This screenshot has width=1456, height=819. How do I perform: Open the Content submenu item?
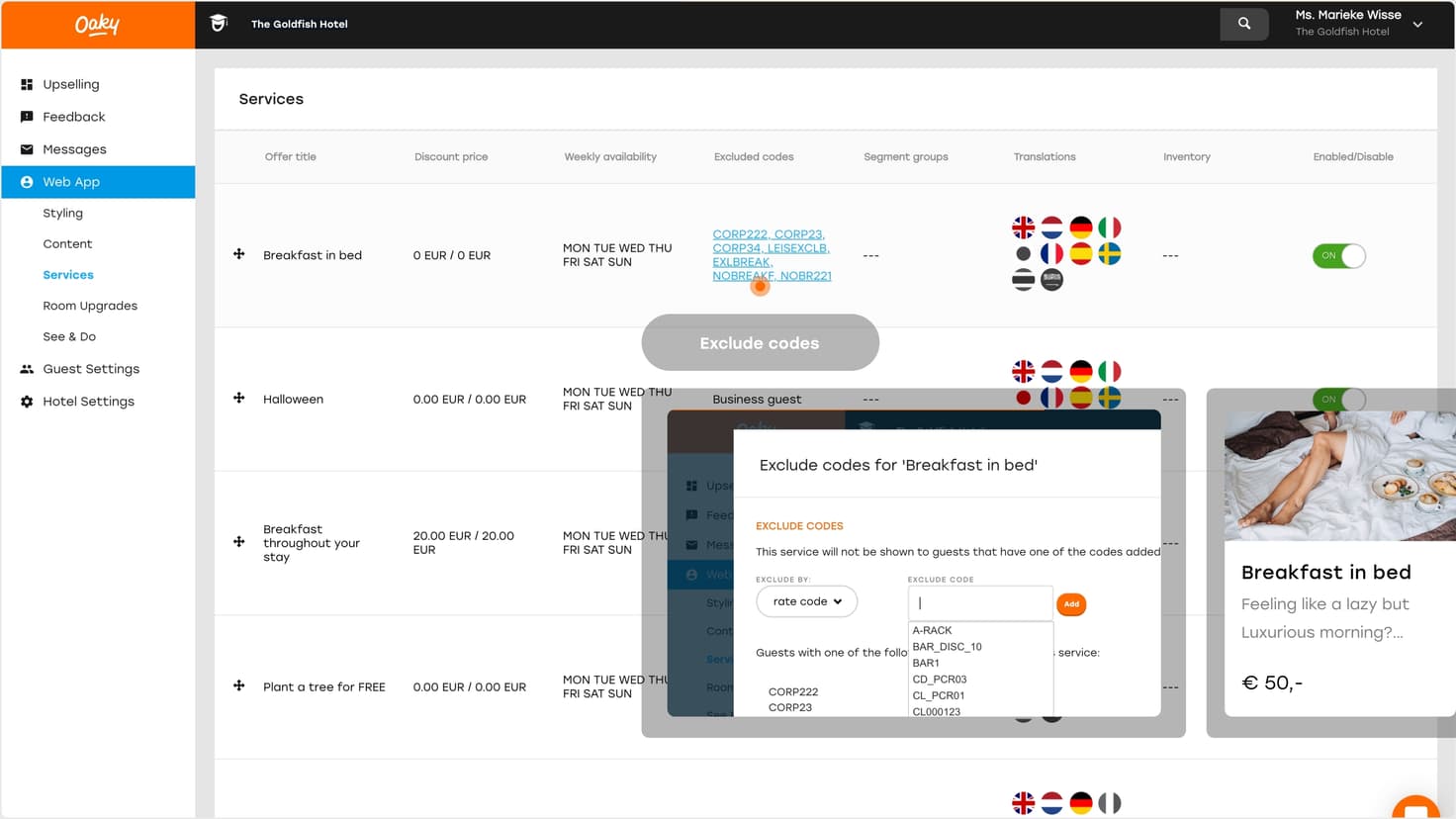point(67,243)
